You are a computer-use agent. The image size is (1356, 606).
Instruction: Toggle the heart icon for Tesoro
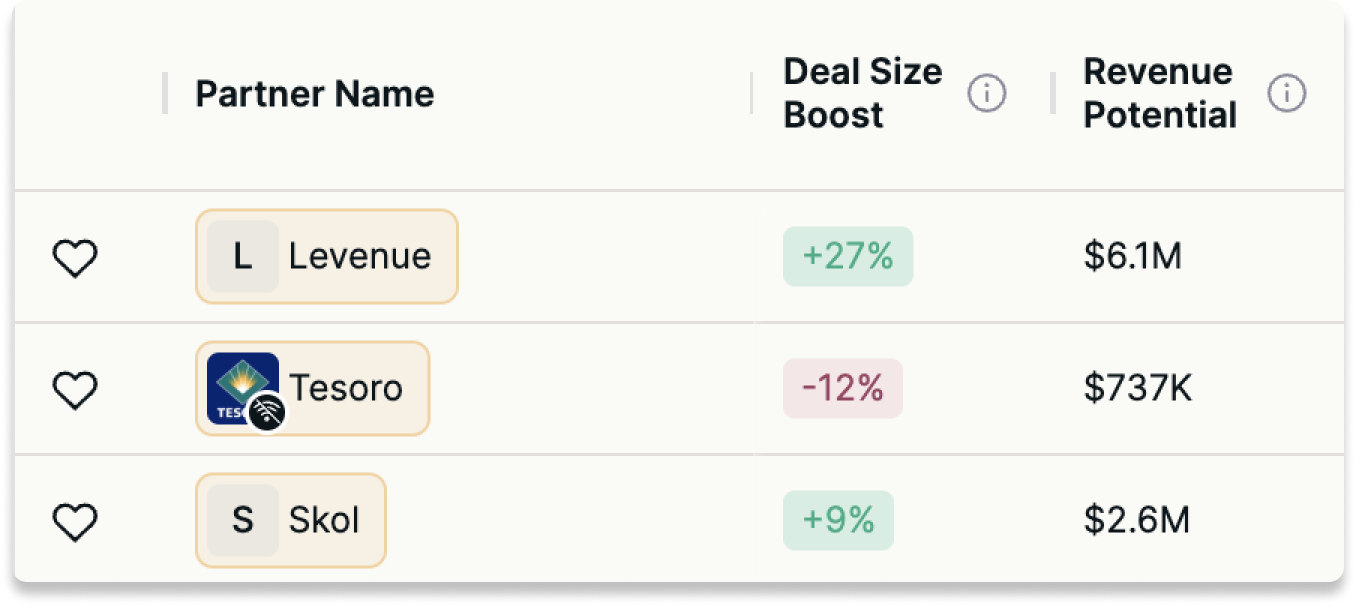tap(75, 389)
